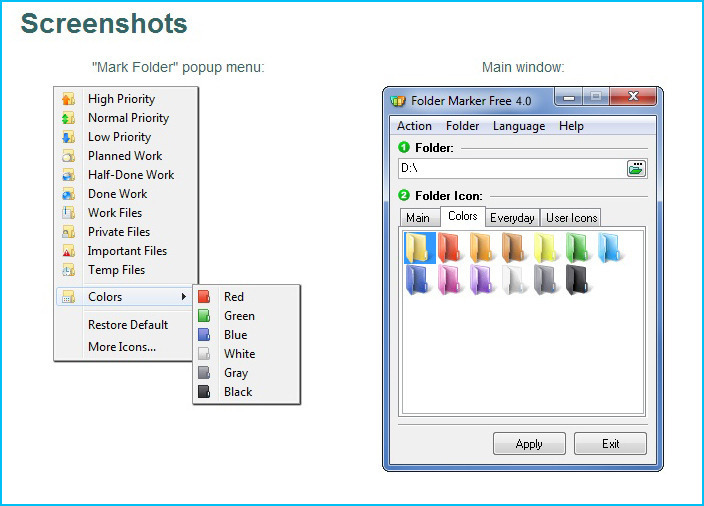Click the Normal Priority green arrows icon
The image size is (704, 506).
point(68,118)
